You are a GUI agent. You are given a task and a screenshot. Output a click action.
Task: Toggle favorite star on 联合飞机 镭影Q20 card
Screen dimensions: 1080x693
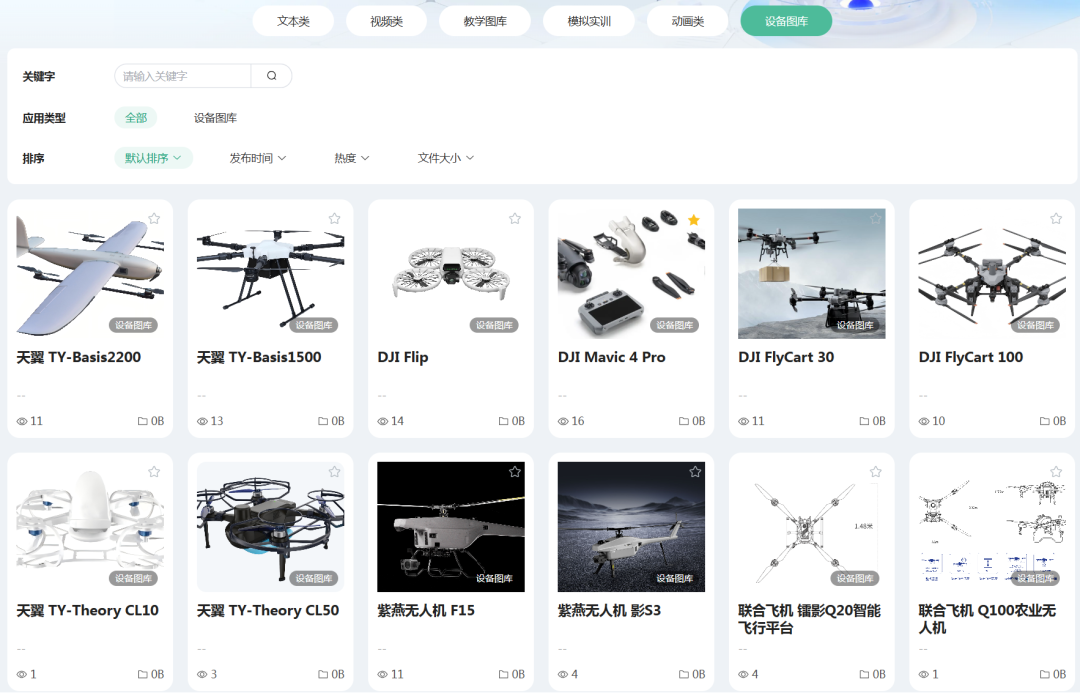(x=875, y=472)
